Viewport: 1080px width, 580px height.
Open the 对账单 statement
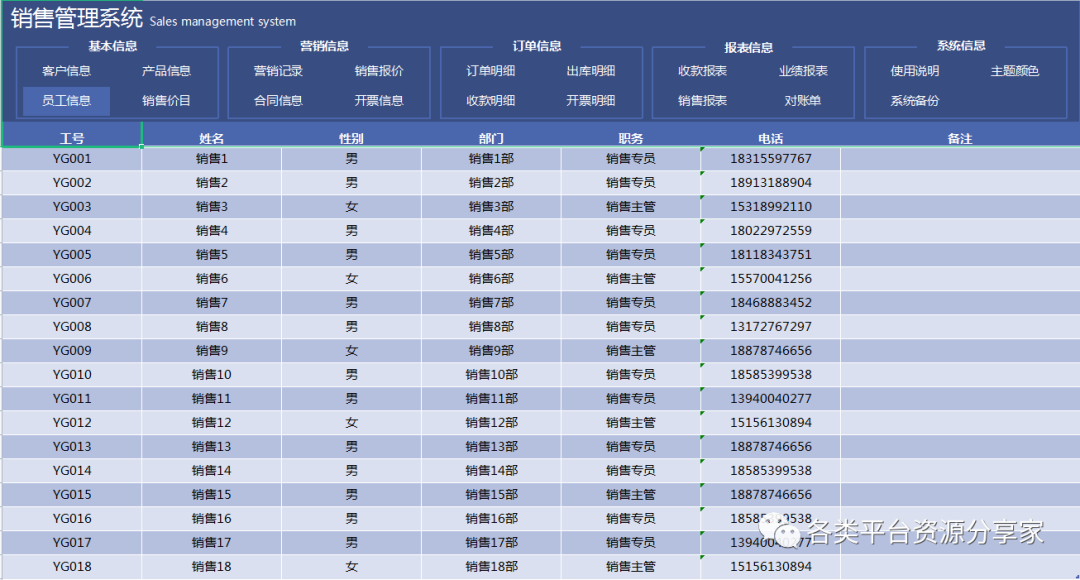[803, 101]
